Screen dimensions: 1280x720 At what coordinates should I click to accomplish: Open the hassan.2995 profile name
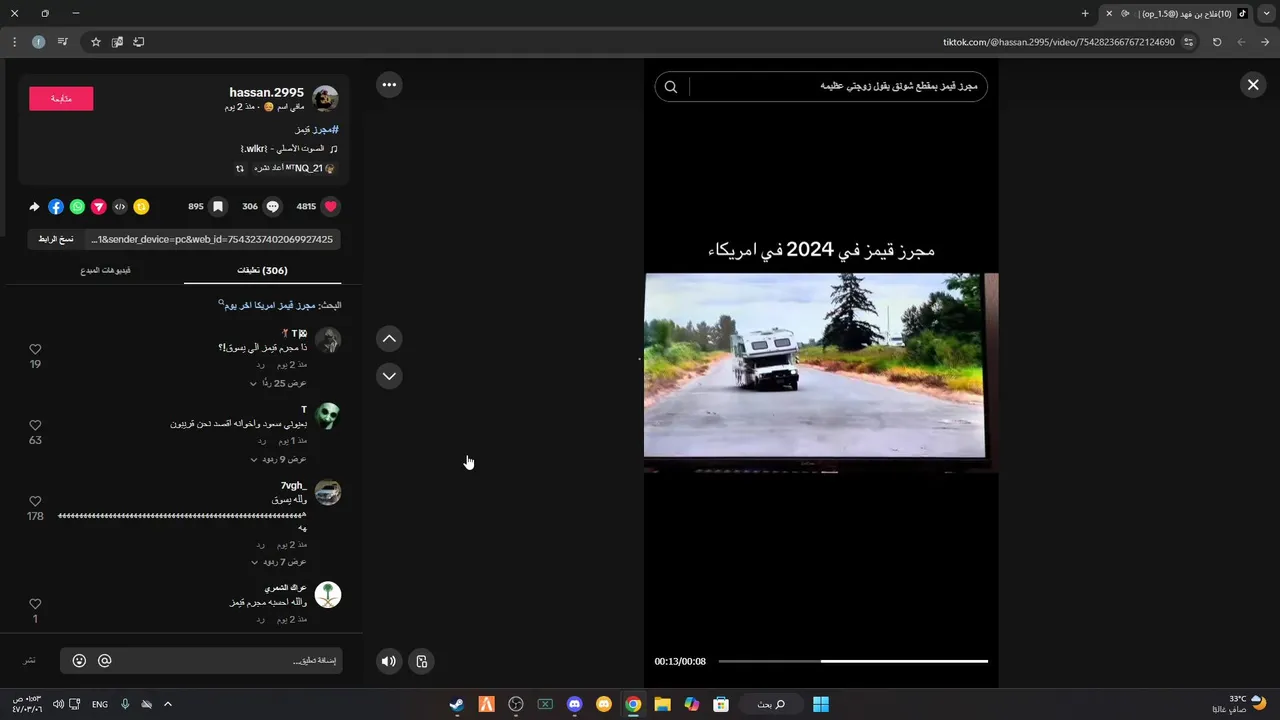point(266,92)
